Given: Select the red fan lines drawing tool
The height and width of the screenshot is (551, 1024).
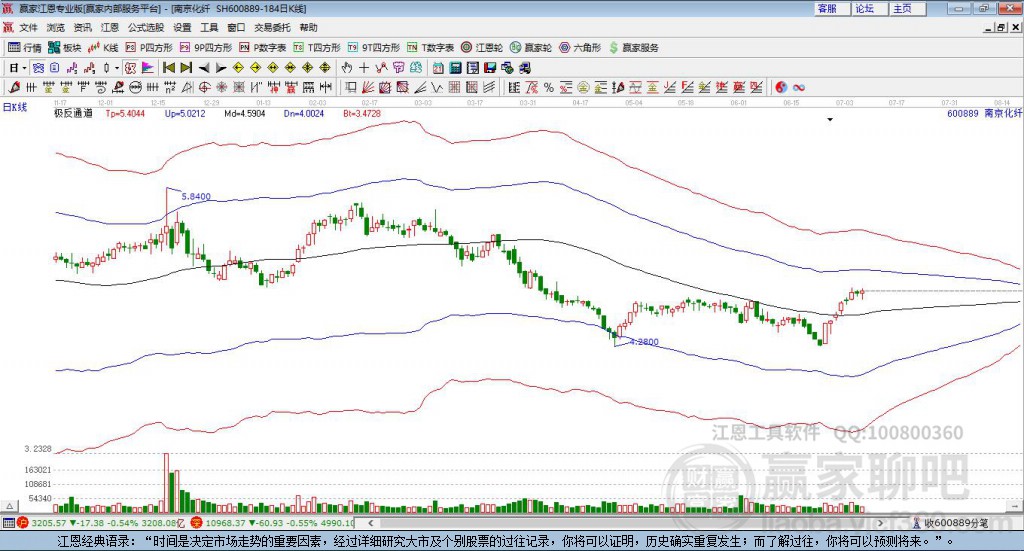Looking at the screenshot, I should point(367,87).
